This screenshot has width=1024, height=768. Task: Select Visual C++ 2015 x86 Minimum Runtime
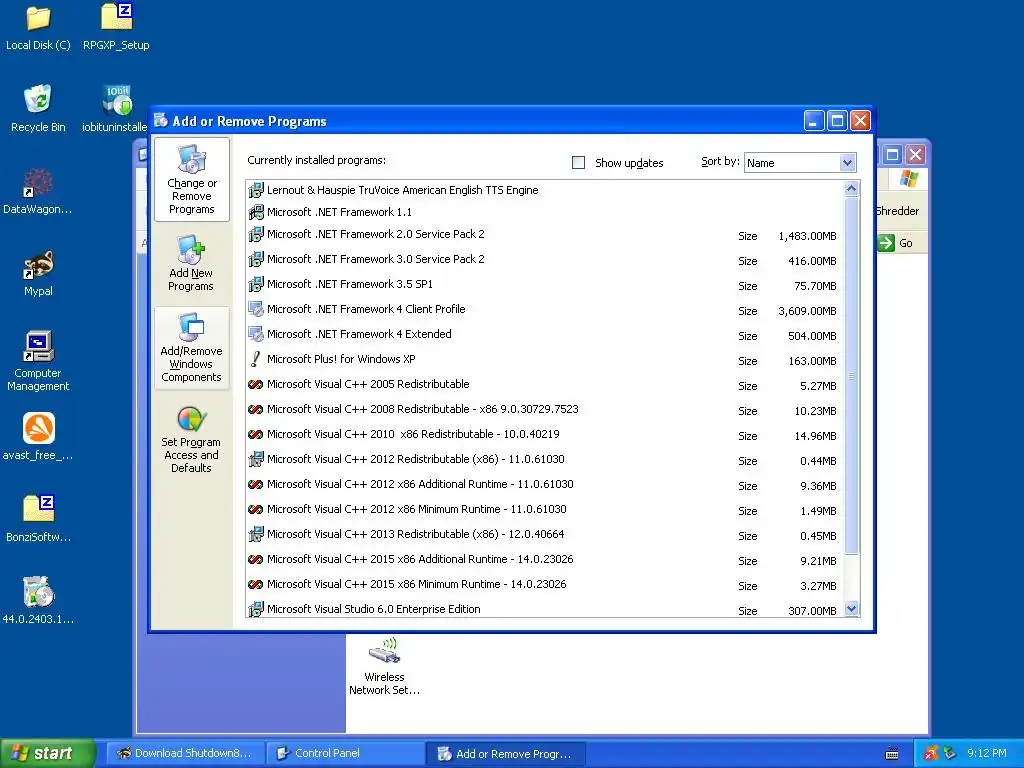(x=544, y=584)
